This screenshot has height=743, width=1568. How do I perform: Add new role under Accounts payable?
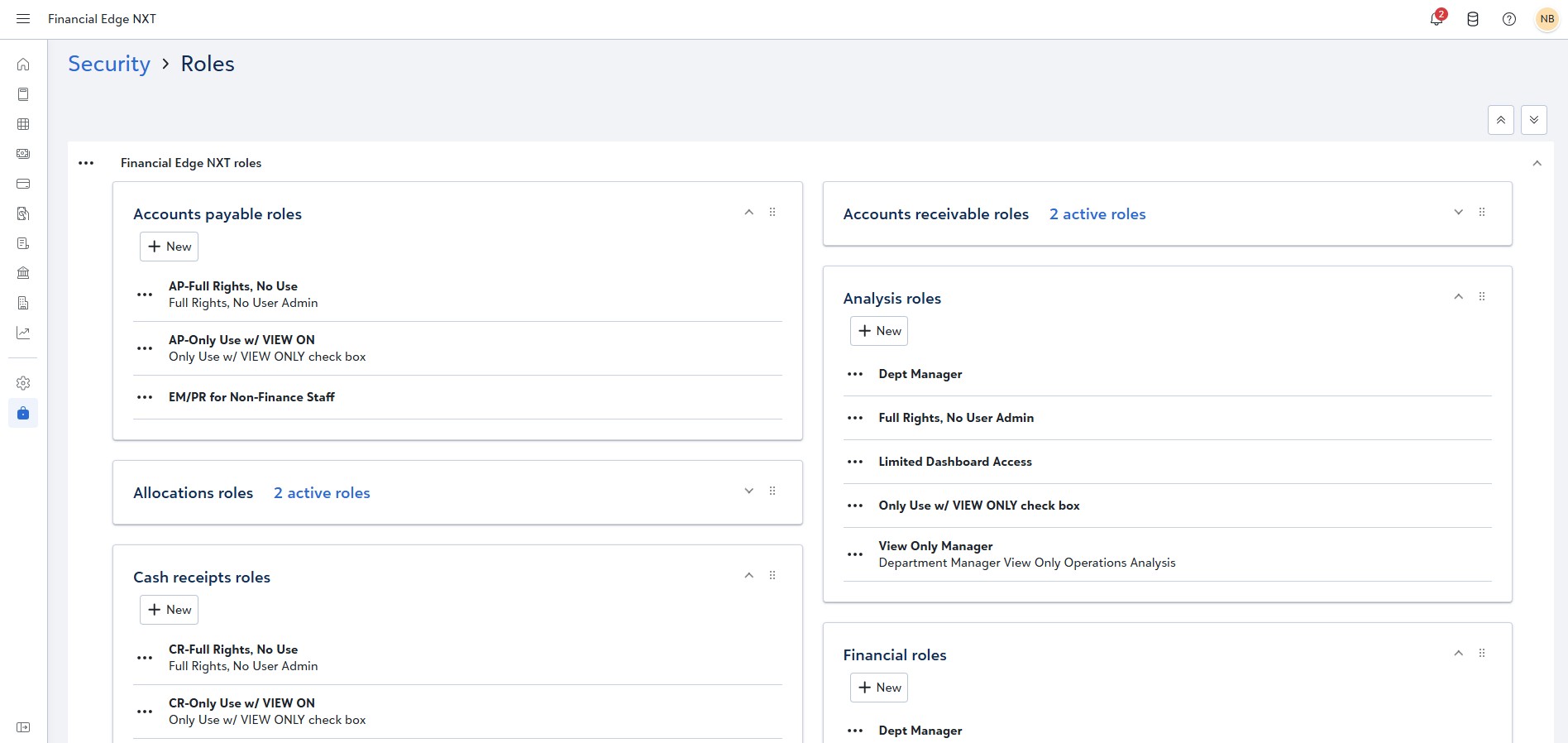coord(170,247)
